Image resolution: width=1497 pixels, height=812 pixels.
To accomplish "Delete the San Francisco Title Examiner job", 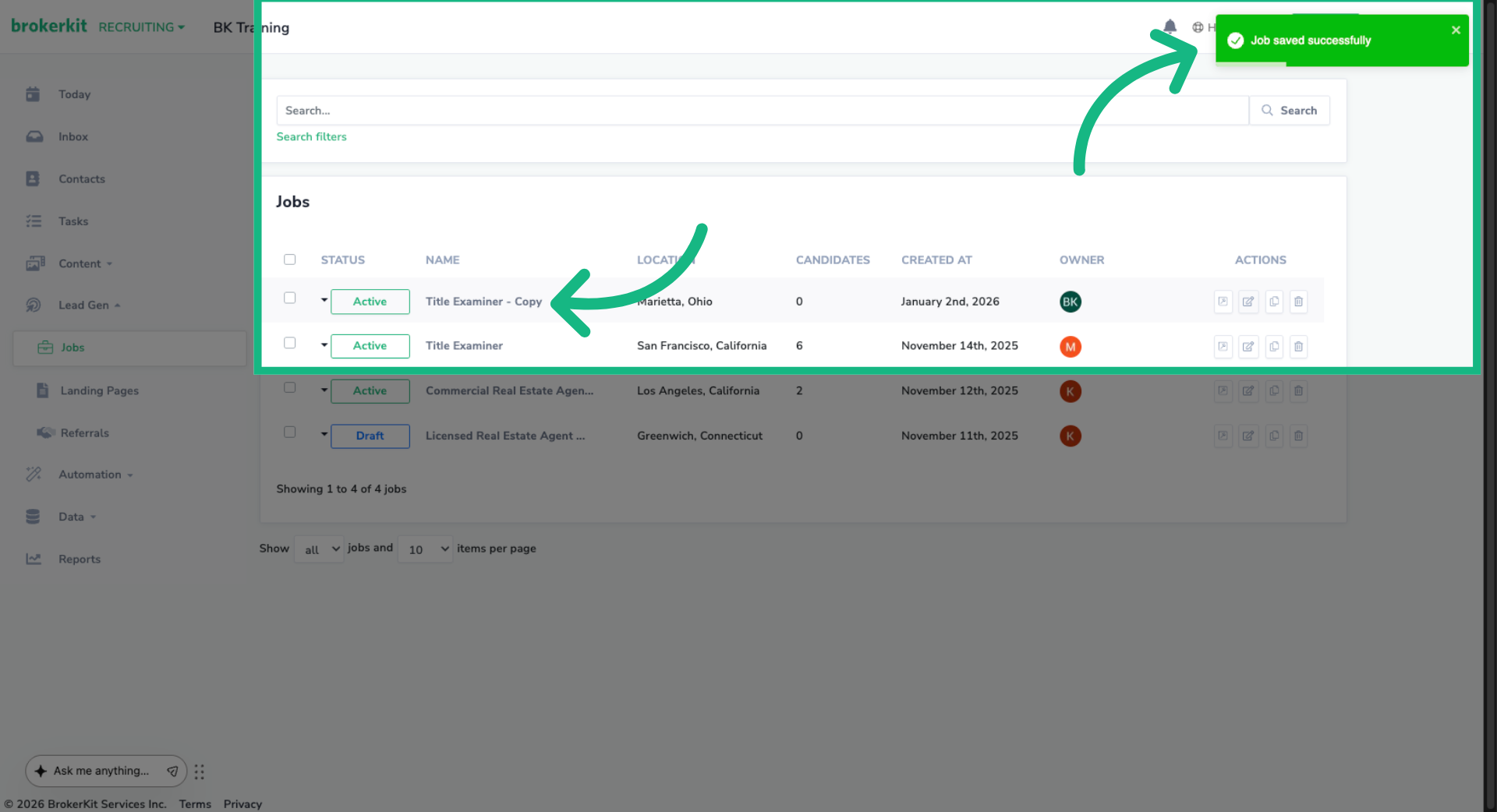I will click(x=1299, y=346).
